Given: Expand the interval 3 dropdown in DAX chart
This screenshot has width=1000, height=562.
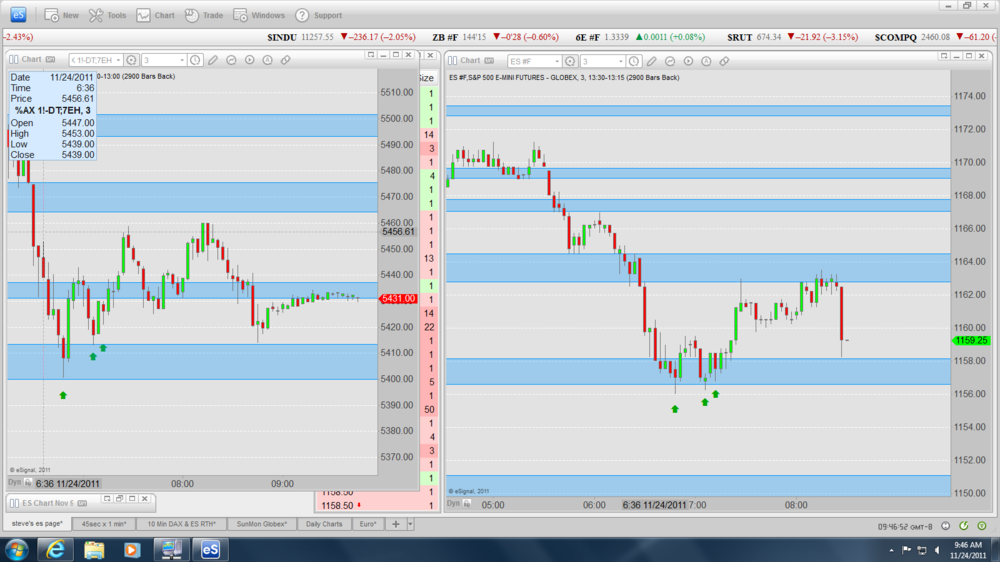Looking at the screenshot, I should [182, 60].
